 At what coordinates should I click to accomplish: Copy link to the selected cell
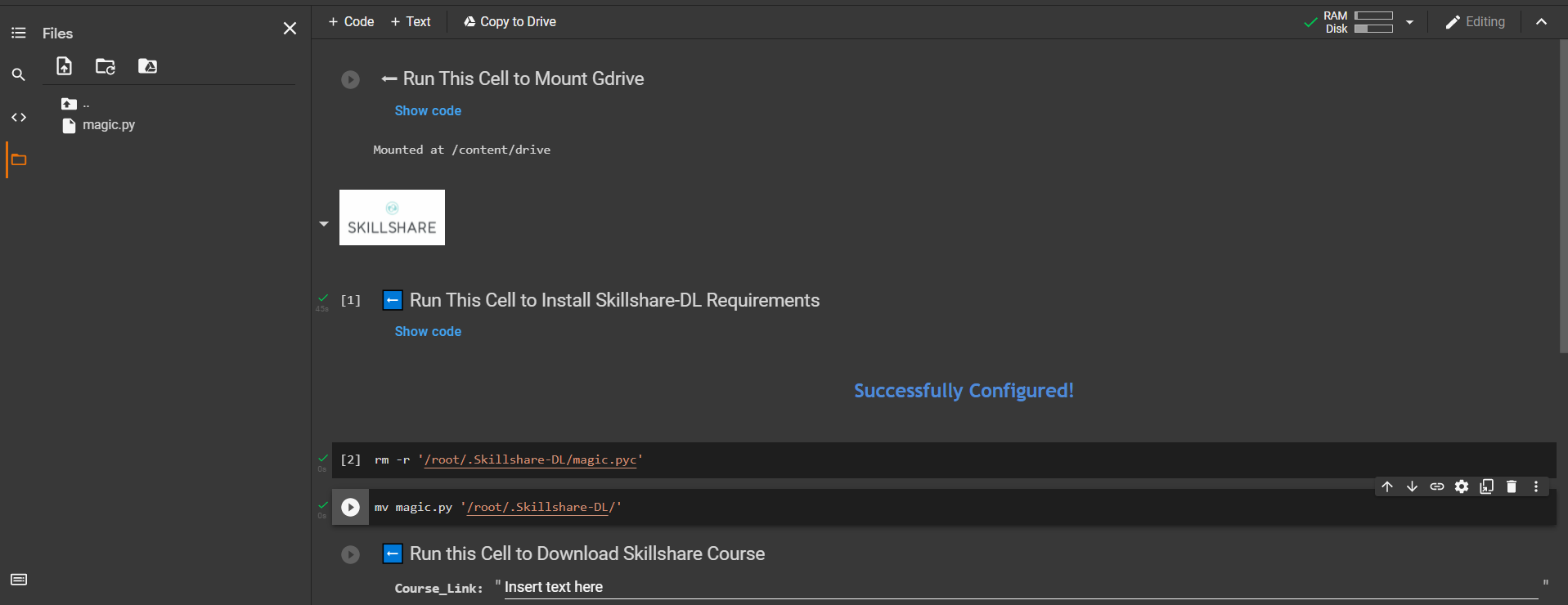point(1437,486)
